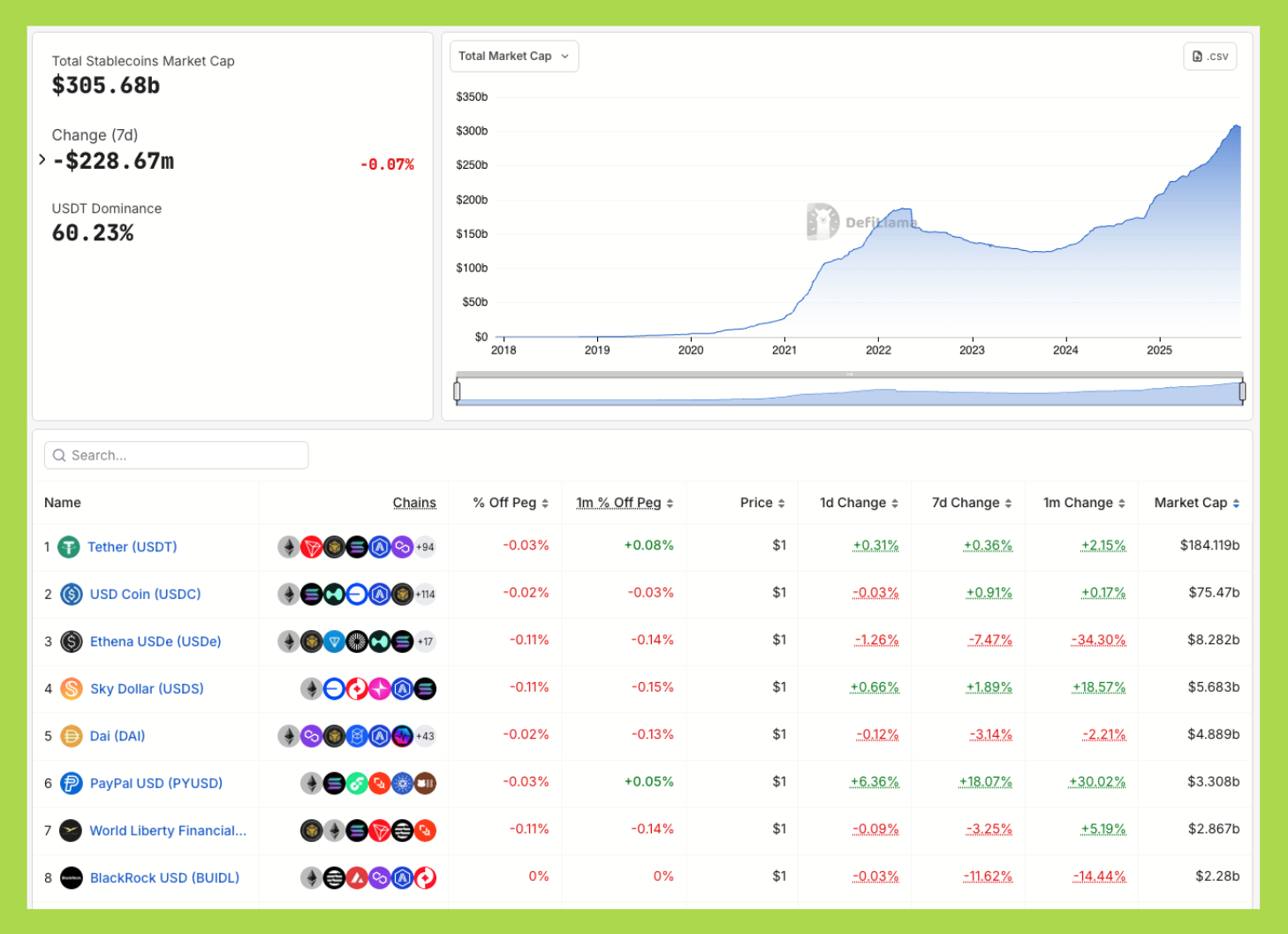Click the Solana chain icon in USD Coin's row
This screenshot has width=1288, height=934.
coord(311,594)
